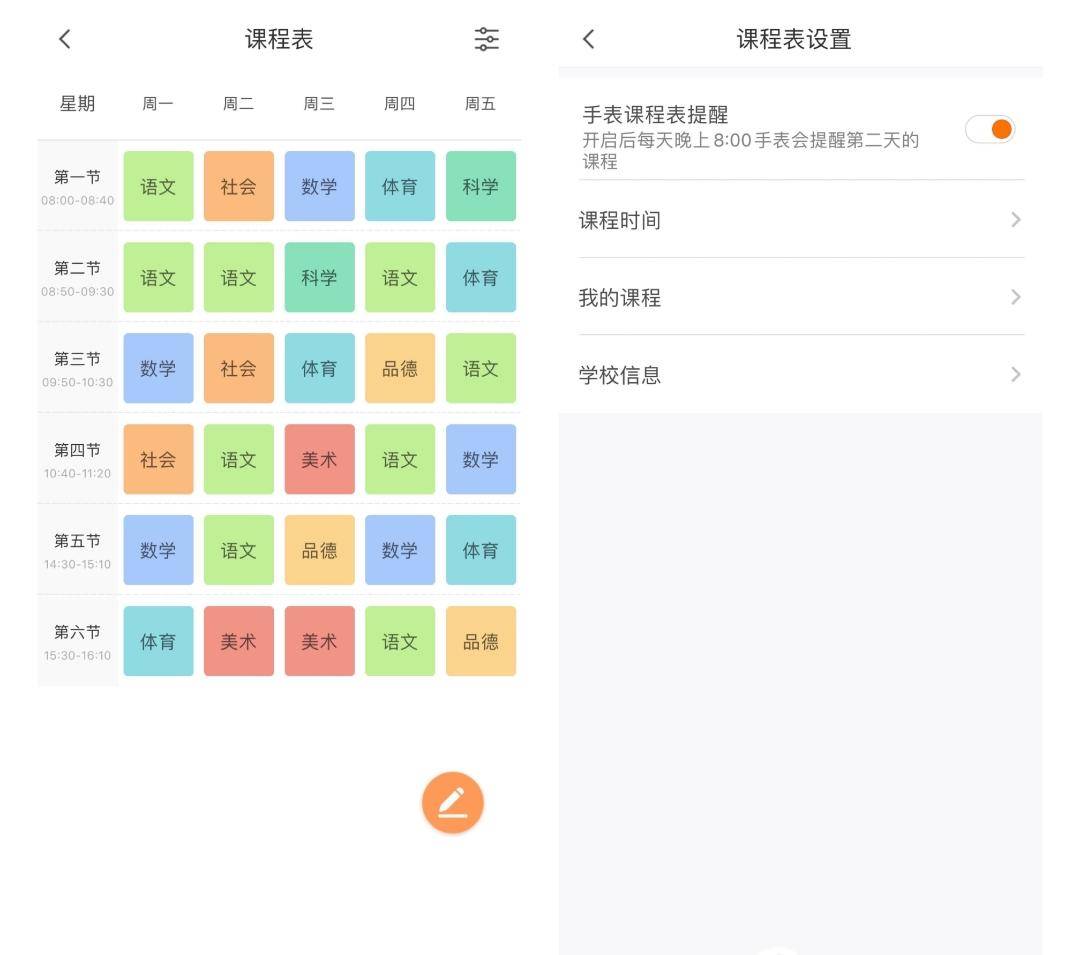This screenshot has height=955, width=1080.
Task: Open the 我的课程 menu item
Action: (620, 298)
